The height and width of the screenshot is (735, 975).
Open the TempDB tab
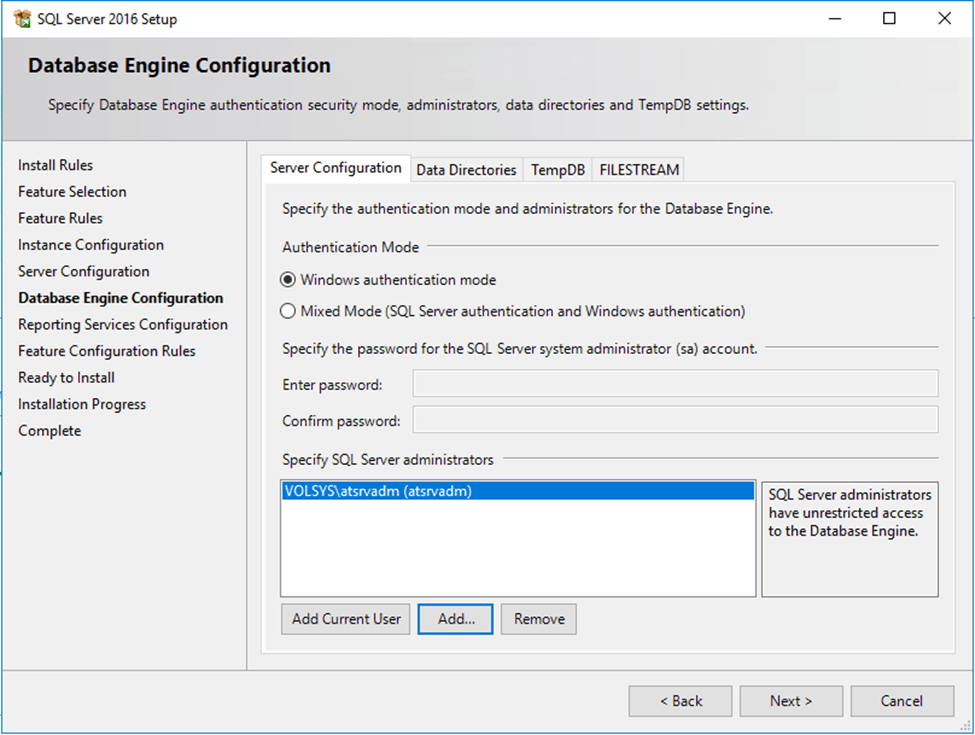pos(557,170)
